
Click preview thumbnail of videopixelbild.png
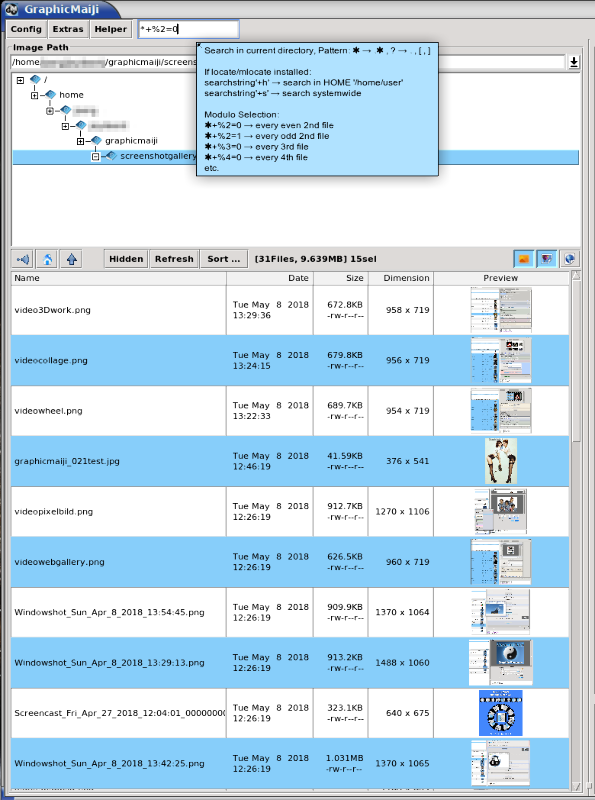click(501, 512)
